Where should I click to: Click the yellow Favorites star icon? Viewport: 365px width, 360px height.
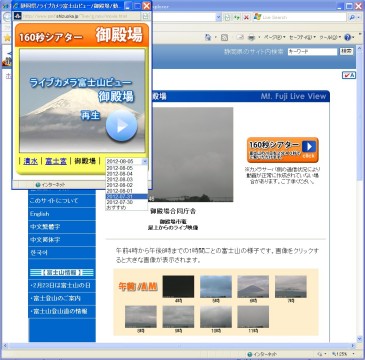7,38
